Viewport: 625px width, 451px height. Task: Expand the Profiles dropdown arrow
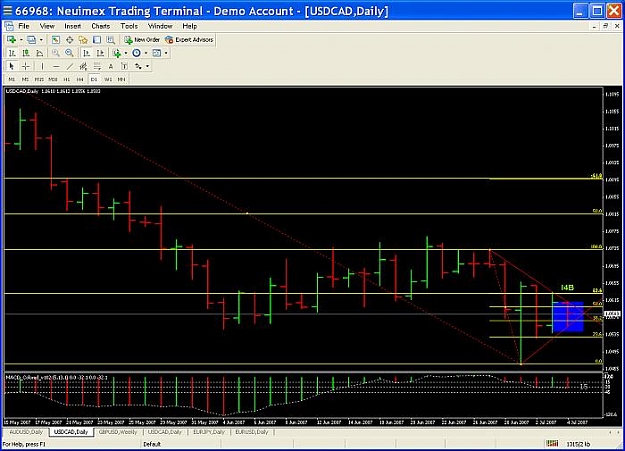41,39
